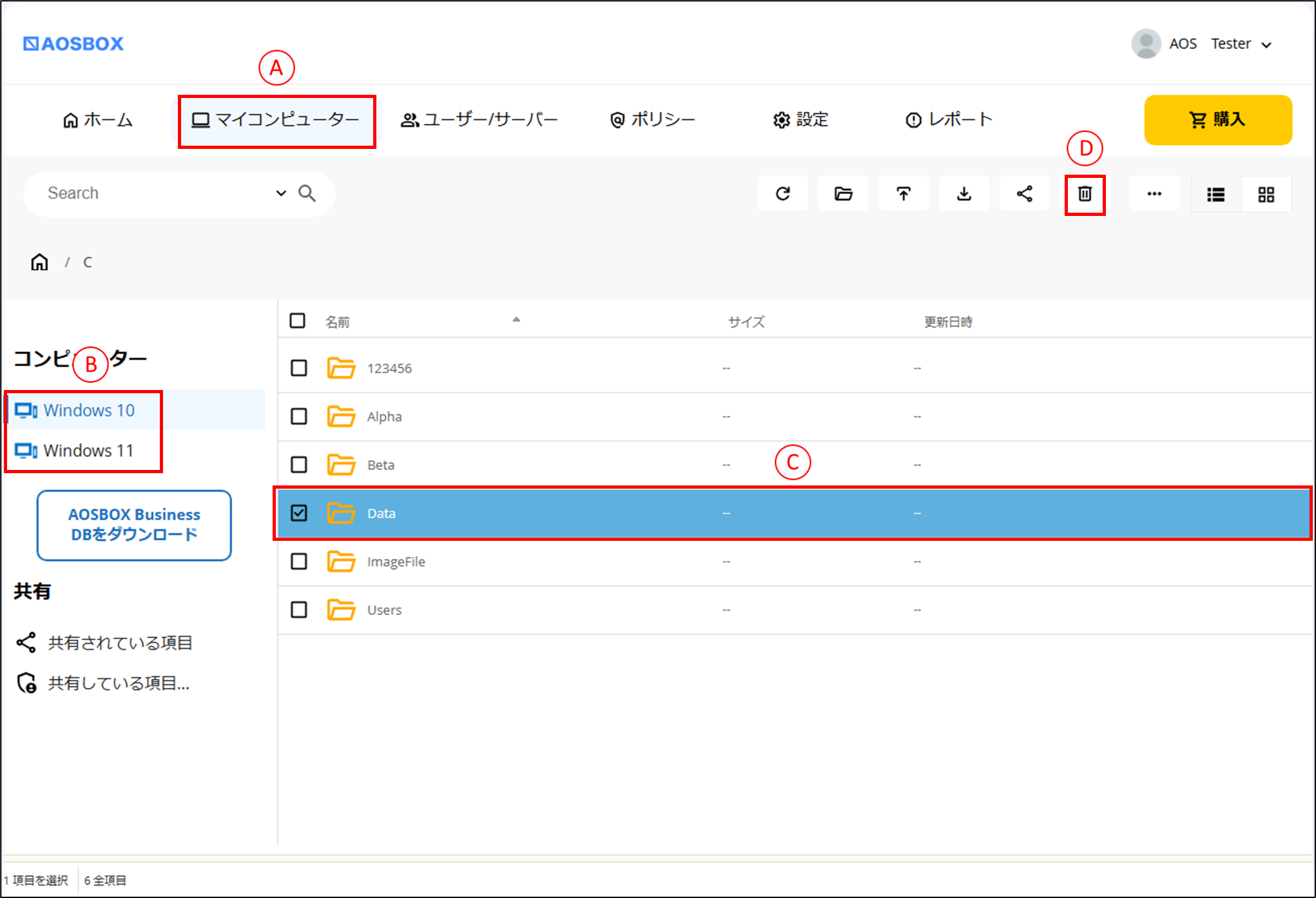
Task: Click the refresh icon in toolbar
Action: 783,193
